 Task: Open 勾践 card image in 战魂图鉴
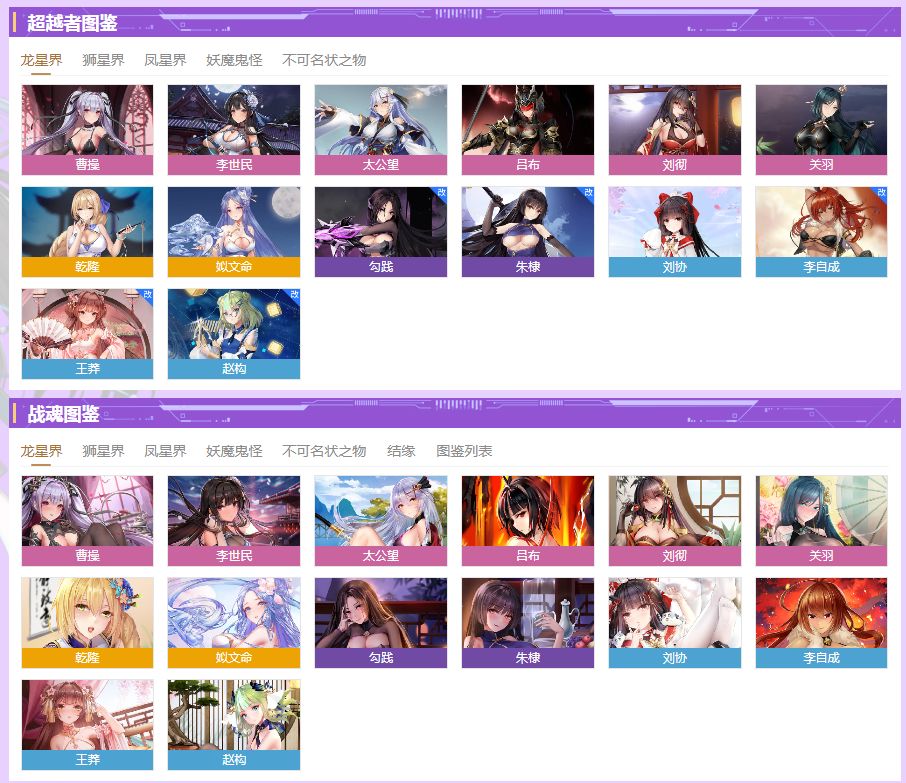click(x=381, y=613)
